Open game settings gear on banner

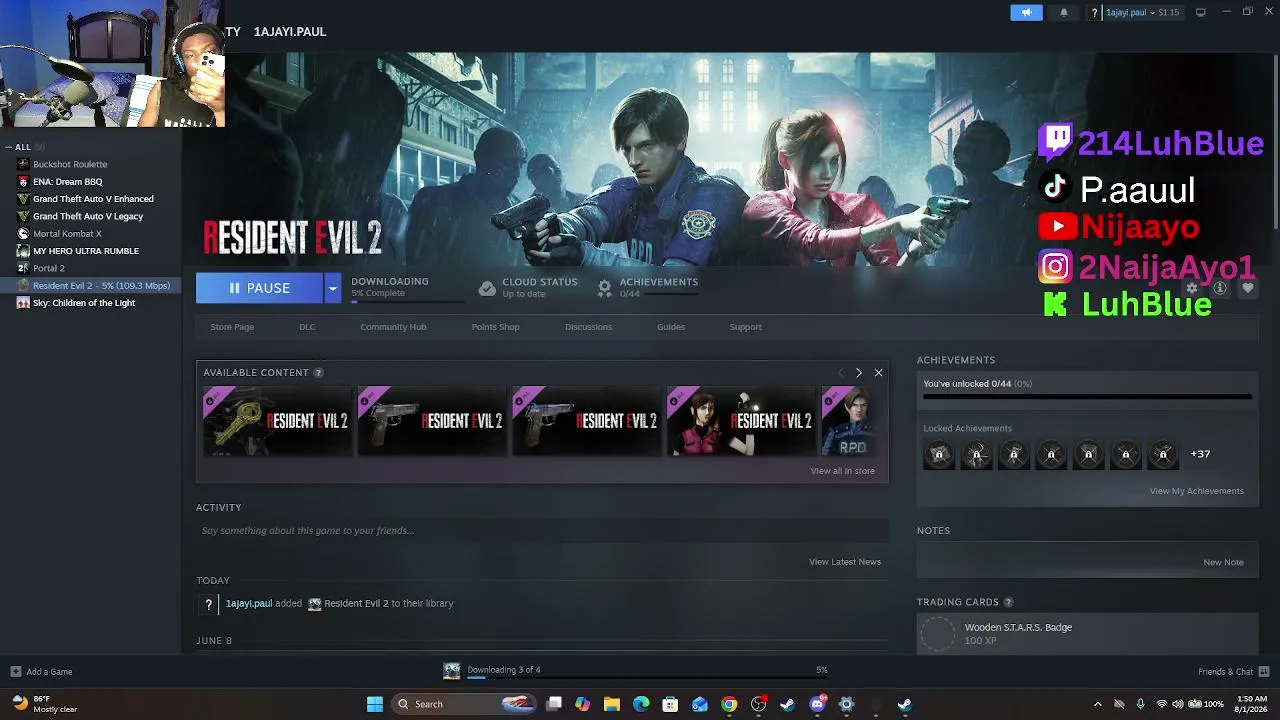(1191, 288)
